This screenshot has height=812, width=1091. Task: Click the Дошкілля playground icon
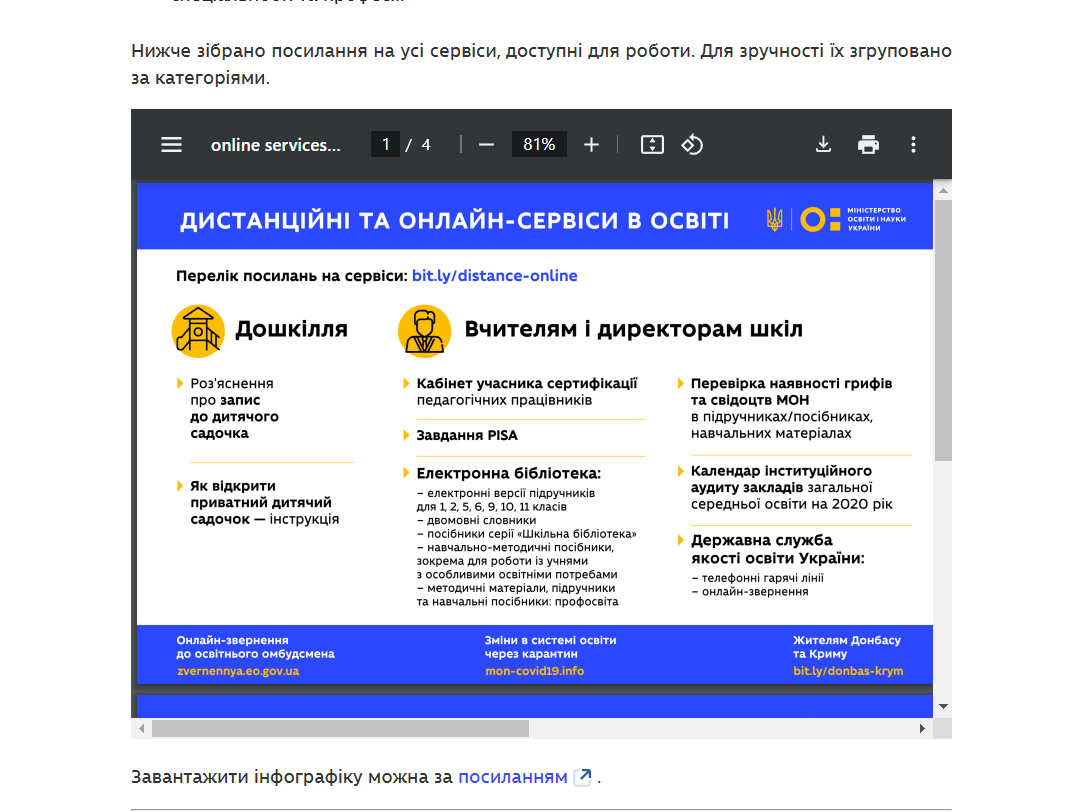[x=197, y=331]
